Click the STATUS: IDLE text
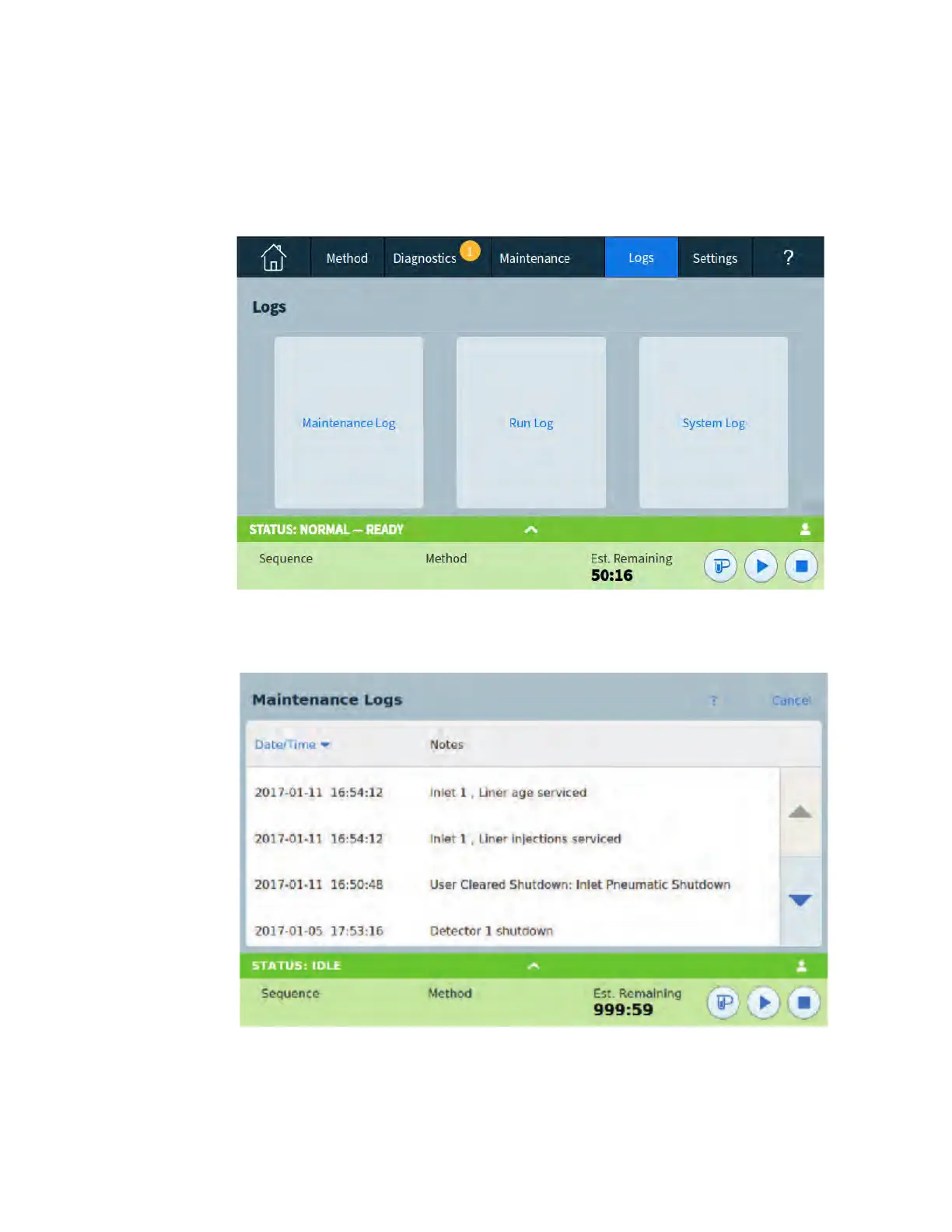This screenshot has height=1232, width=952. (x=296, y=965)
